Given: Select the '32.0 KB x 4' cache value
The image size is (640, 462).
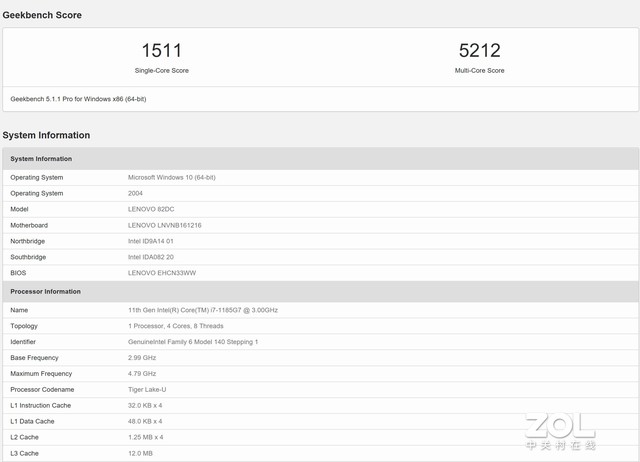Looking at the screenshot, I should point(145,406).
